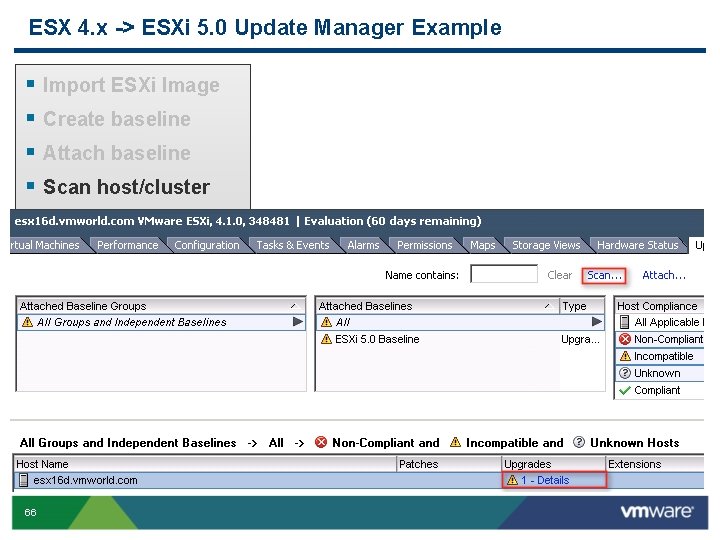Screen dimensions: 720x540
Task: Click warning icon next to 1 - Details
Action: pyautogui.click(x=512, y=480)
